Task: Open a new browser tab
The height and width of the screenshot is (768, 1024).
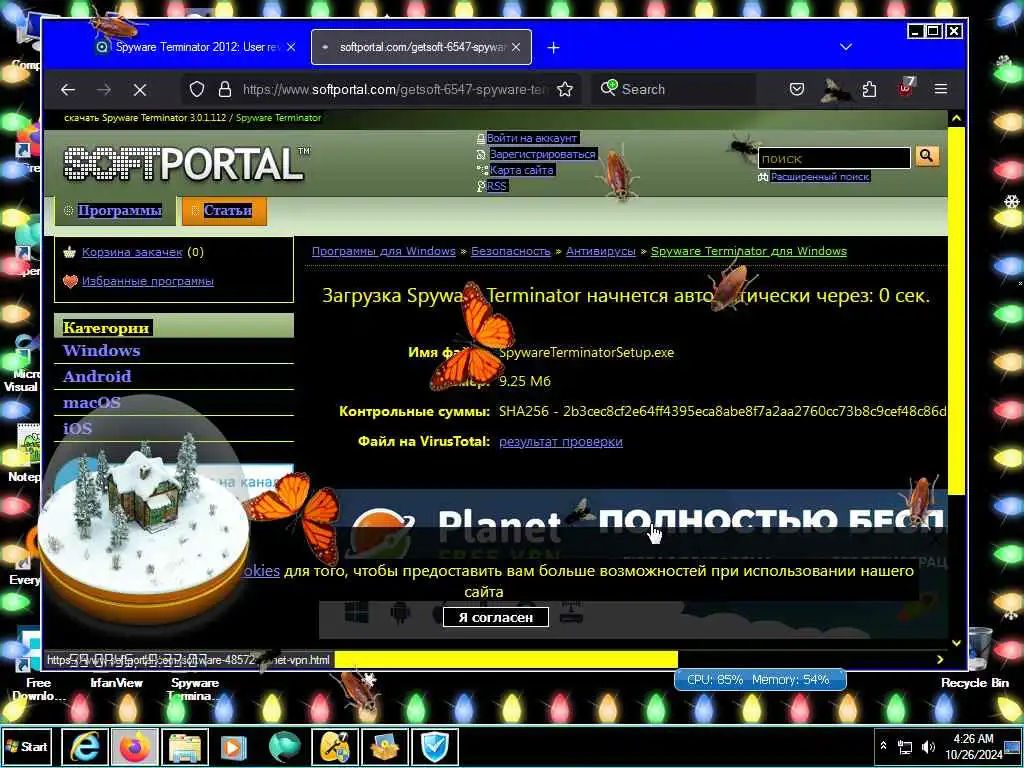Action: tap(553, 47)
